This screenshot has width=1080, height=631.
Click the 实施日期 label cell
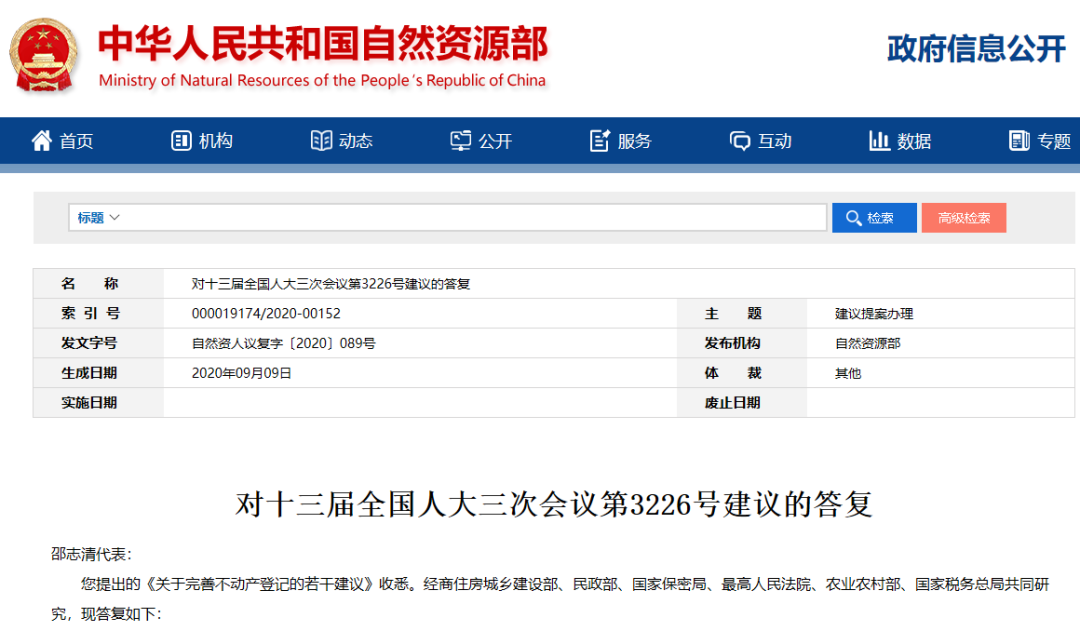pyautogui.click(x=98, y=402)
